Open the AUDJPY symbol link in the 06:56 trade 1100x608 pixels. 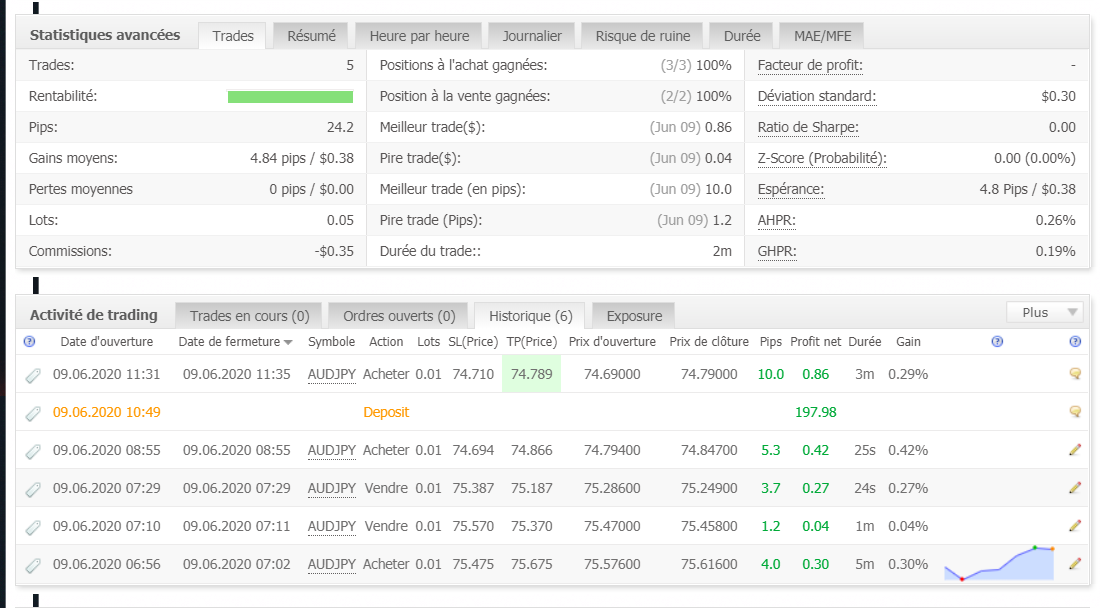click(331, 564)
